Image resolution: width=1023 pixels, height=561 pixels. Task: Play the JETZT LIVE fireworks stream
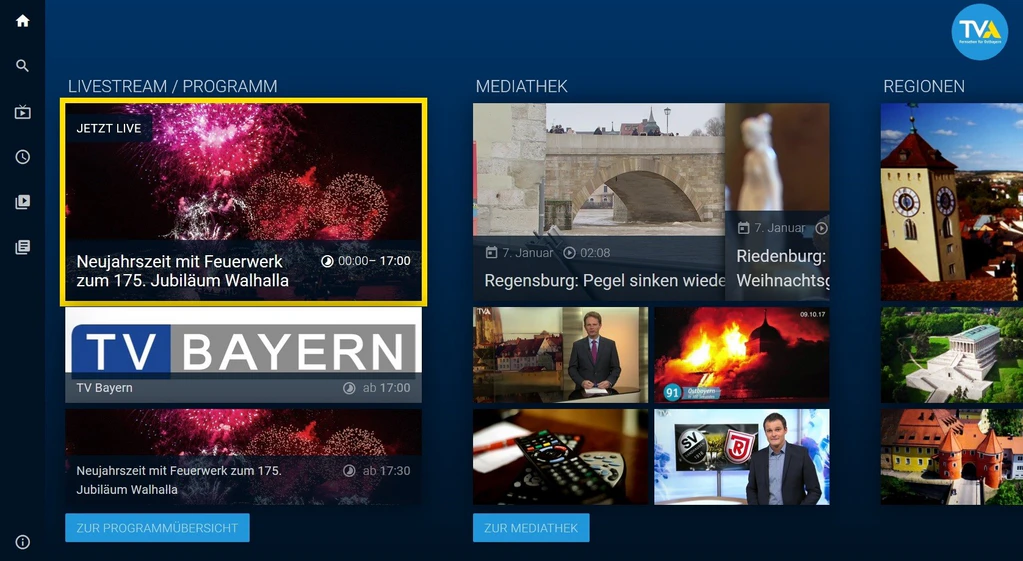click(243, 202)
